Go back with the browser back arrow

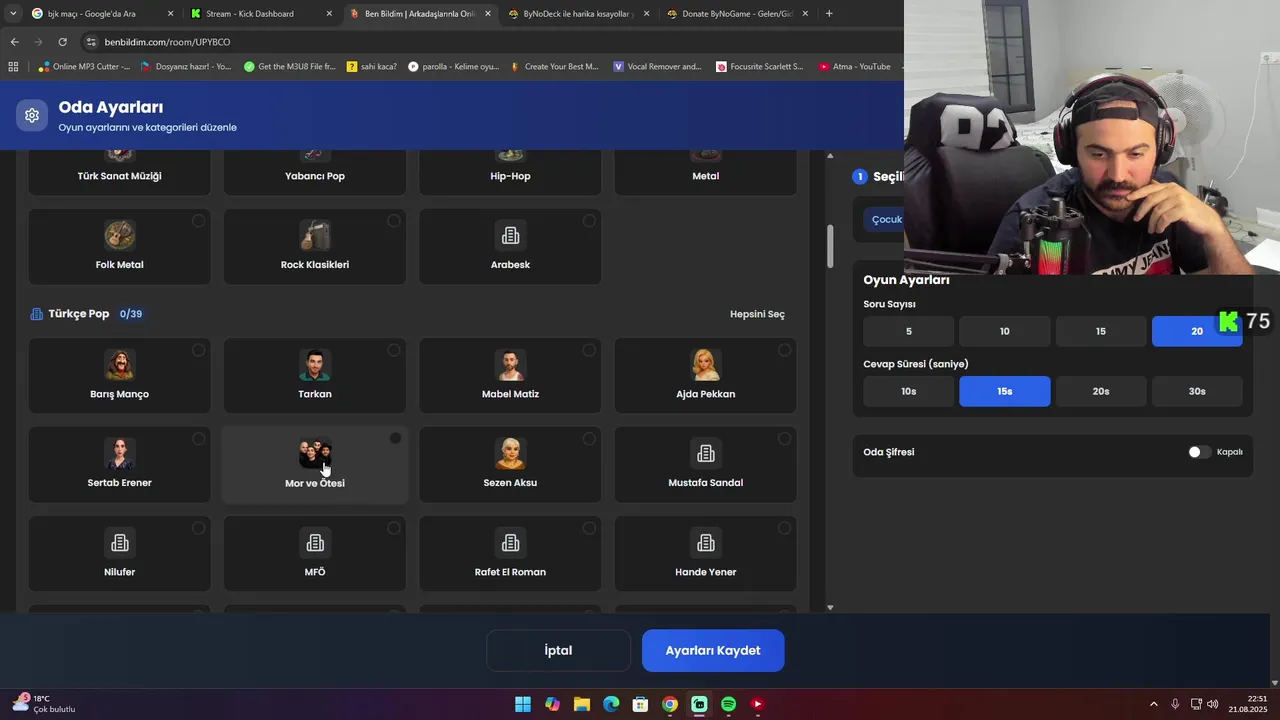(14, 42)
